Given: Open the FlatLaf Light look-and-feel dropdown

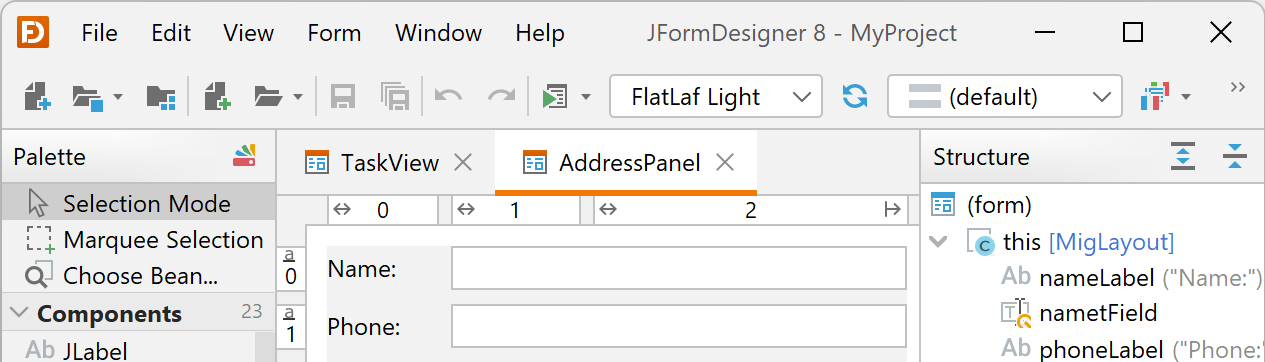Looking at the screenshot, I should 715,97.
